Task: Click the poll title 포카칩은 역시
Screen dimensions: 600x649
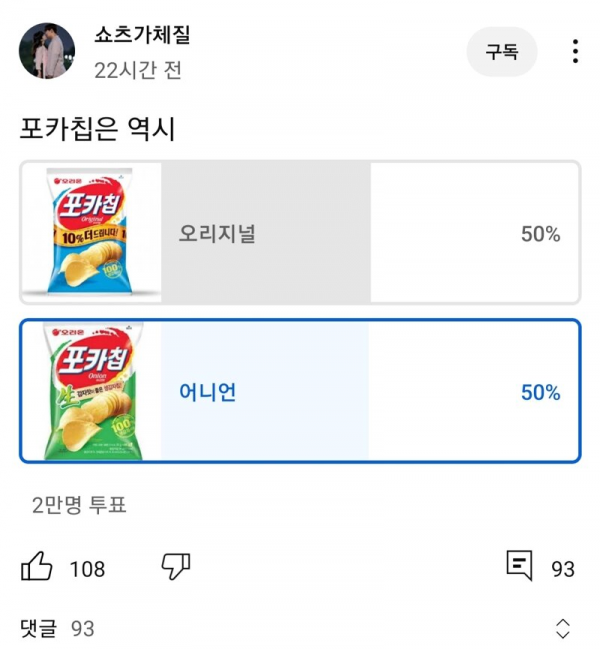Action: [98, 129]
